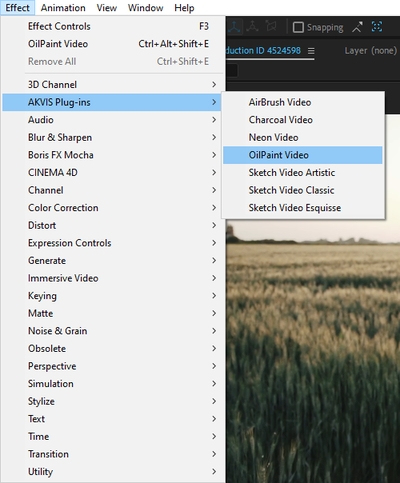400x483 pixels.
Task: Open the composition panel menu icon
Action: 311,51
